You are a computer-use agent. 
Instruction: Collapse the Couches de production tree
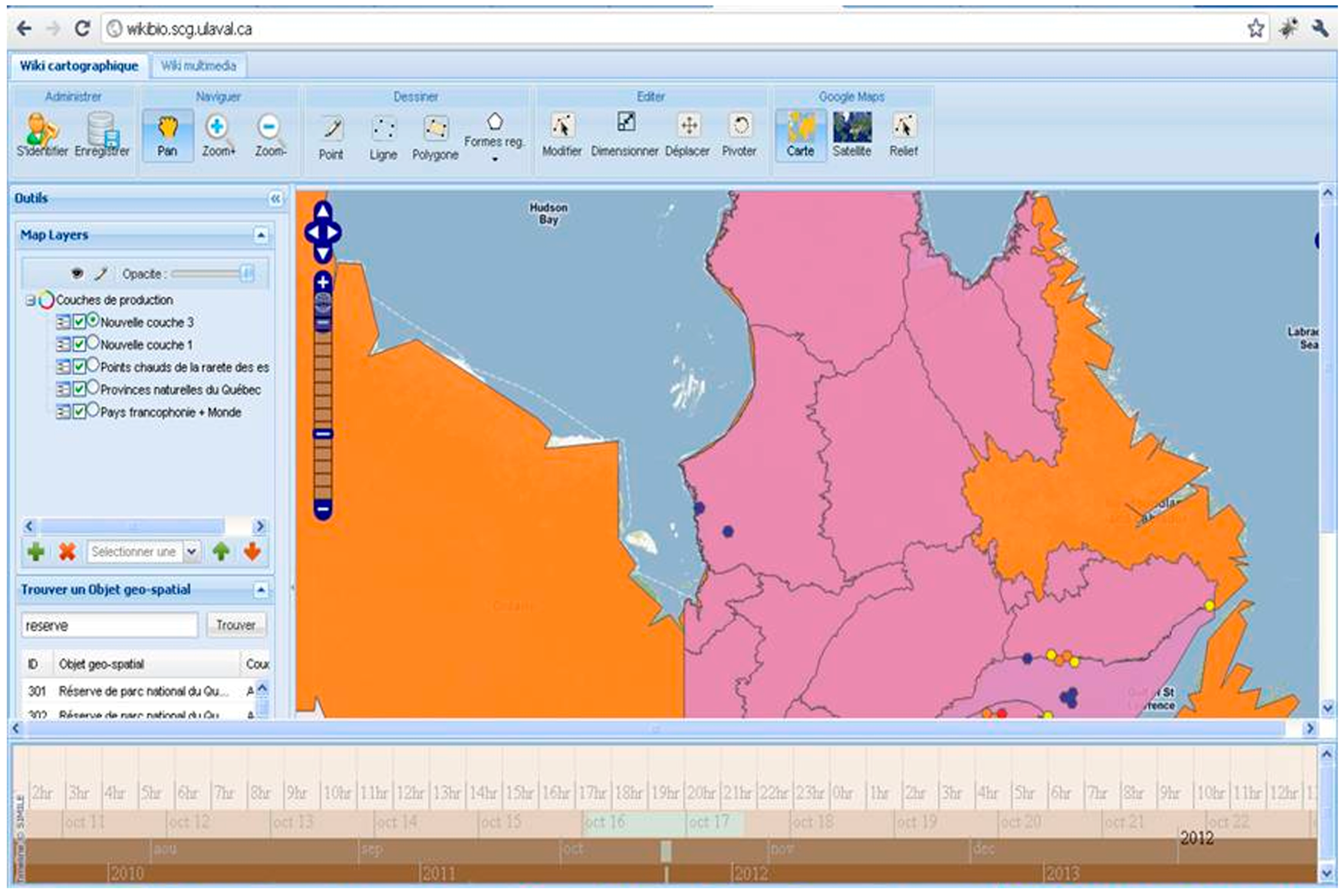tap(30, 300)
